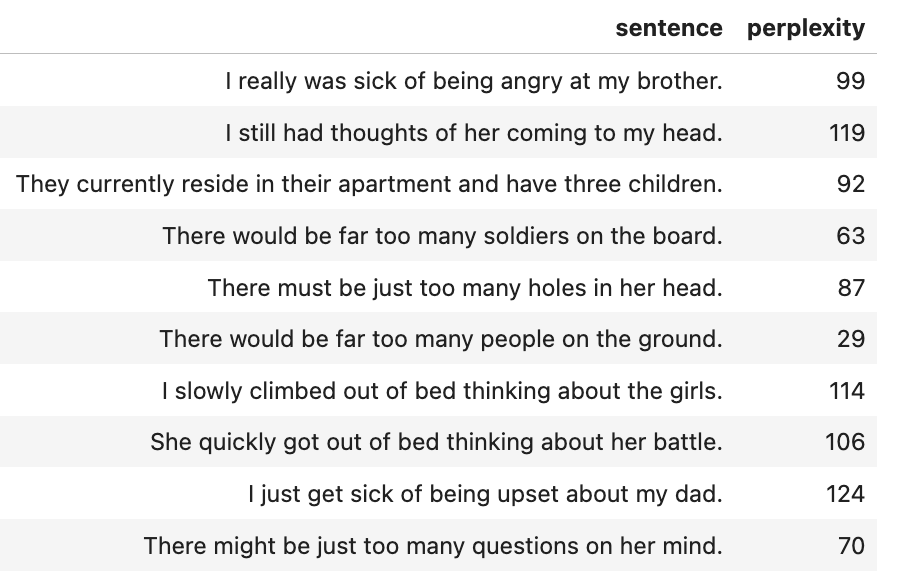
Task: Click the sentence about soldiers on the board
Action: (x=442, y=236)
